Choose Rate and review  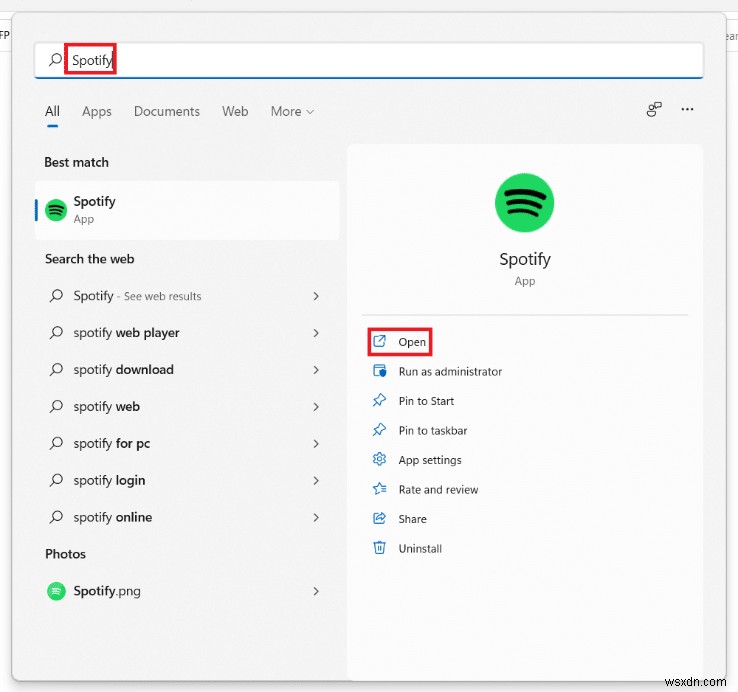[x=438, y=490]
